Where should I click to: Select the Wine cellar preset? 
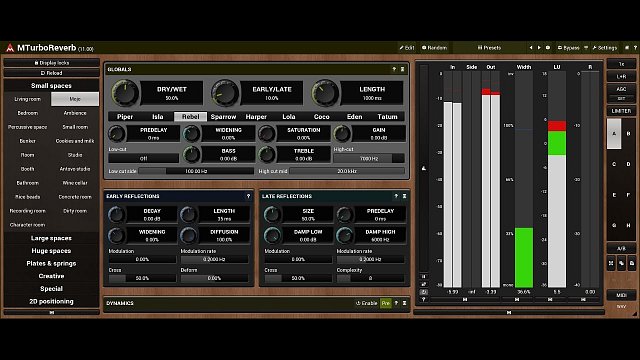tap(75, 183)
